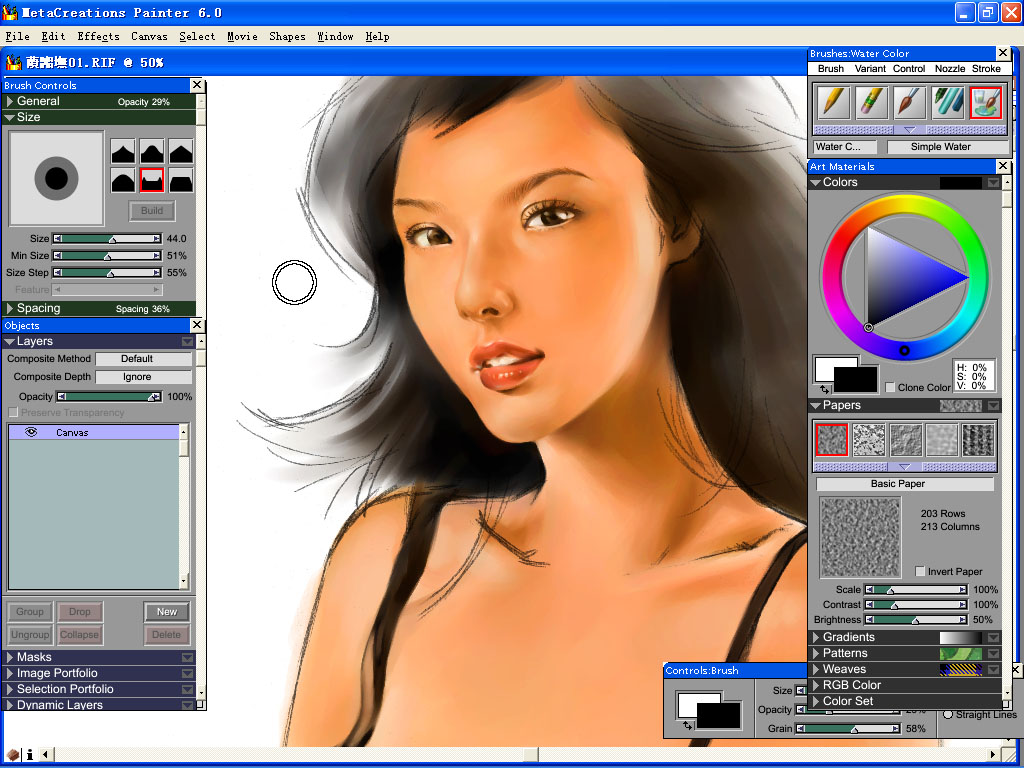This screenshot has height=768, width=1024.
Task: Open the Layers section options menu icon
Action: tap(187, 342)
